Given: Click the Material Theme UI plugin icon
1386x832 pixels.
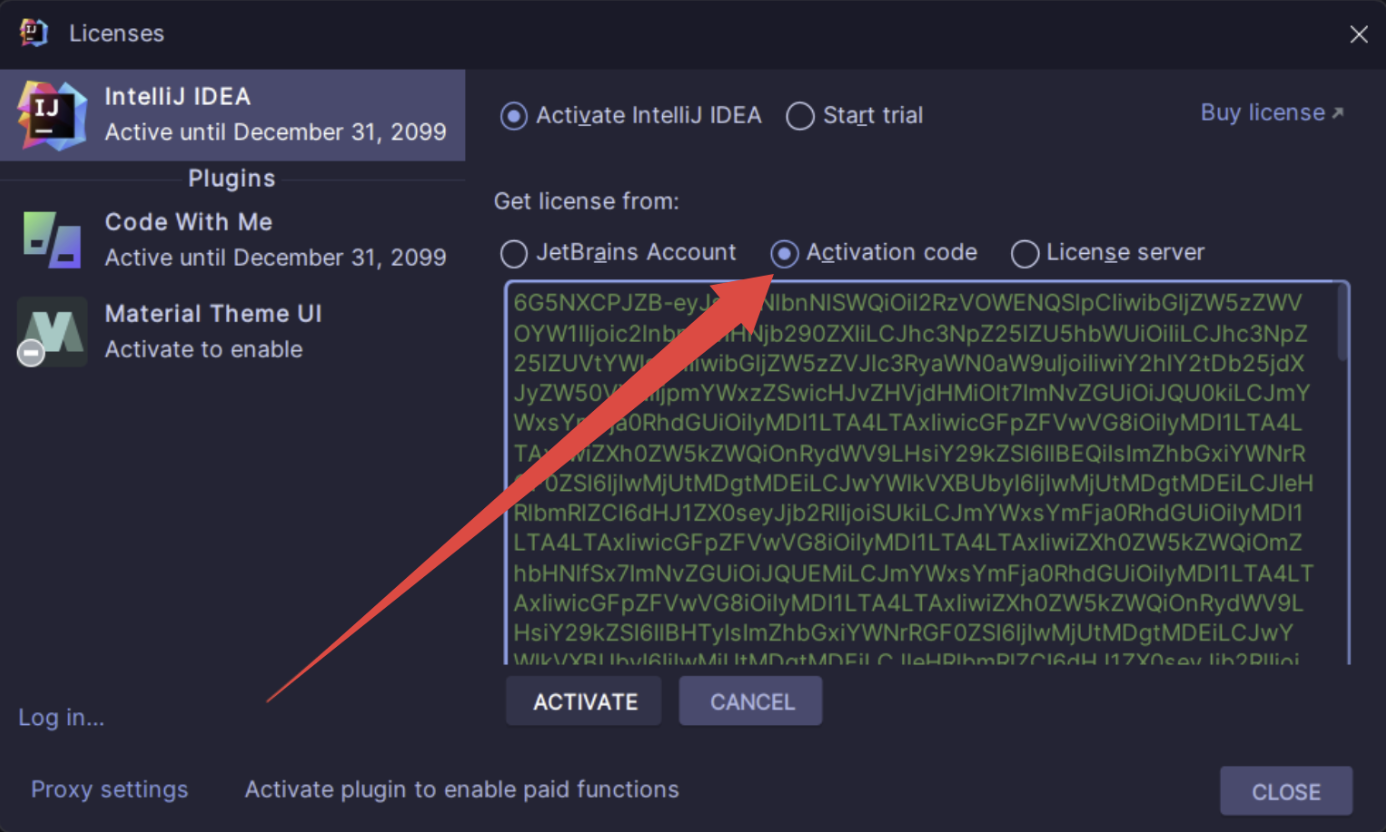Looking at the screenshot, I should pyautogui.click(x=51, y=330).
